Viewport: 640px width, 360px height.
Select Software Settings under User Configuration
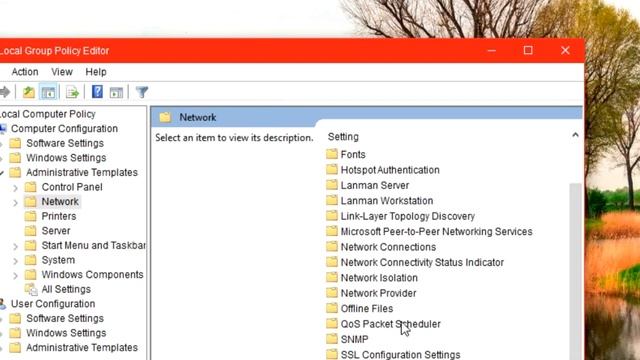click(65, 318)
